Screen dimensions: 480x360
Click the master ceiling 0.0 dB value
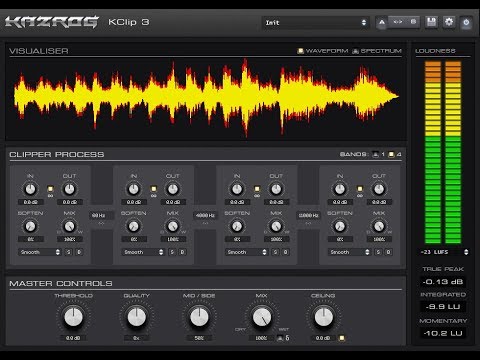[x=323, y=338]
